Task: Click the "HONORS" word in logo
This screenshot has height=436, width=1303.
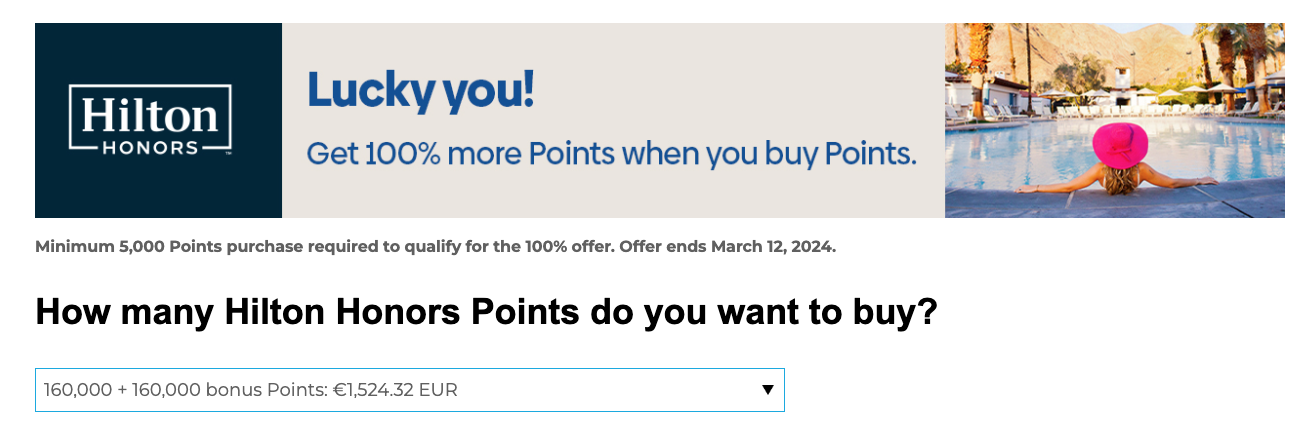Action: pyautogui.click(x=150, y=146)
